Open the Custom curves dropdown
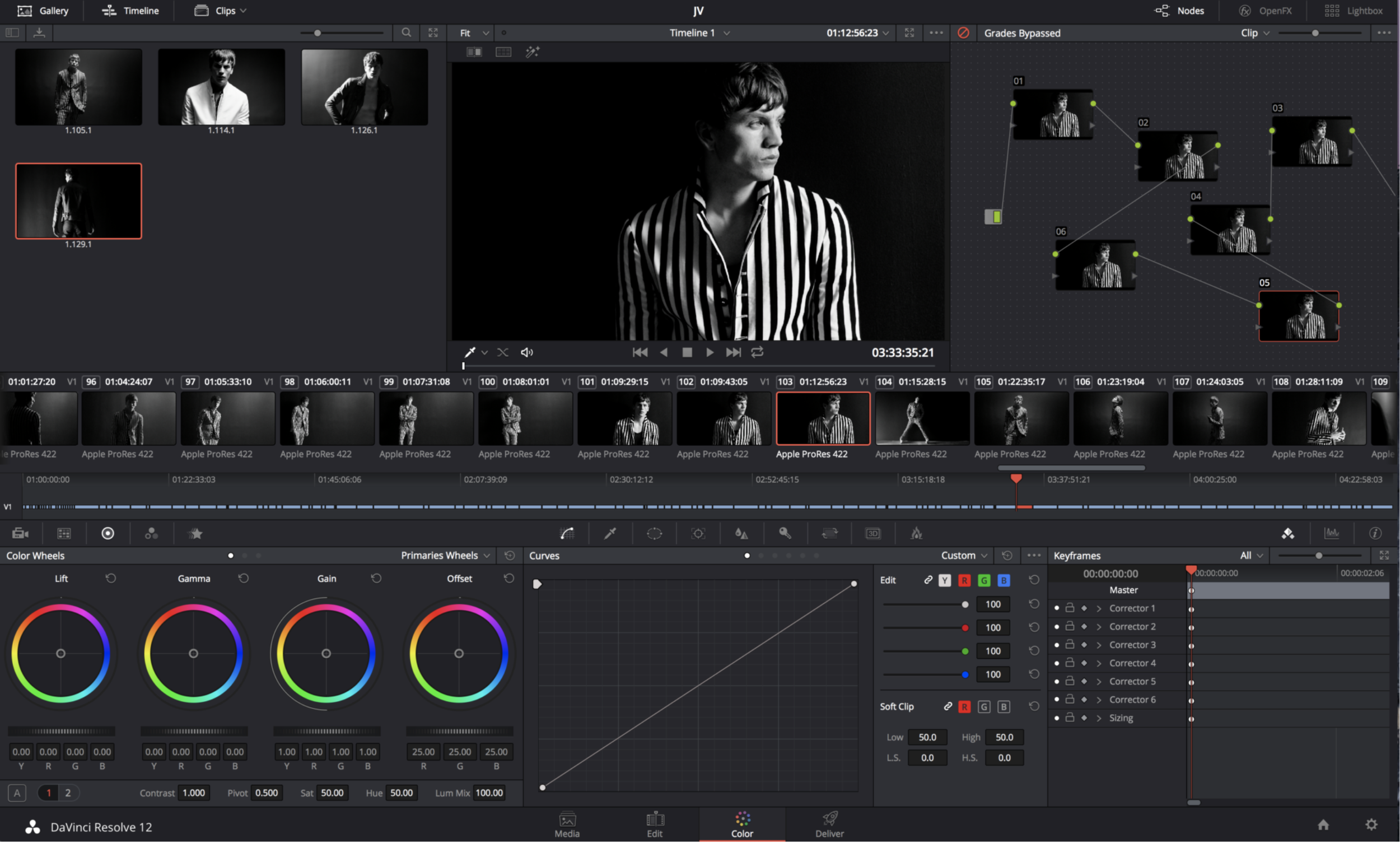Image resolution: width=1400 pixels, height=843 pixels. 964,556
